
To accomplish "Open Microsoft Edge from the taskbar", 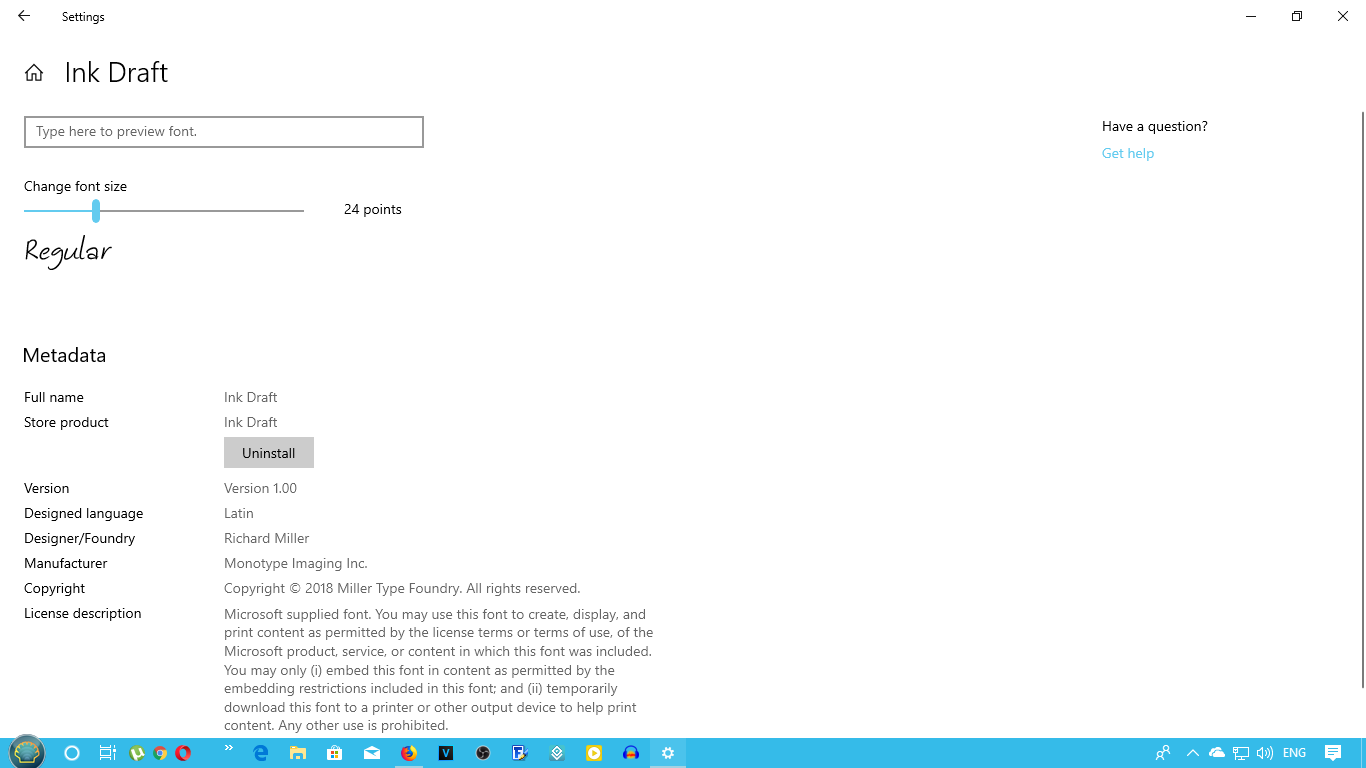I will tap(261, 753).
